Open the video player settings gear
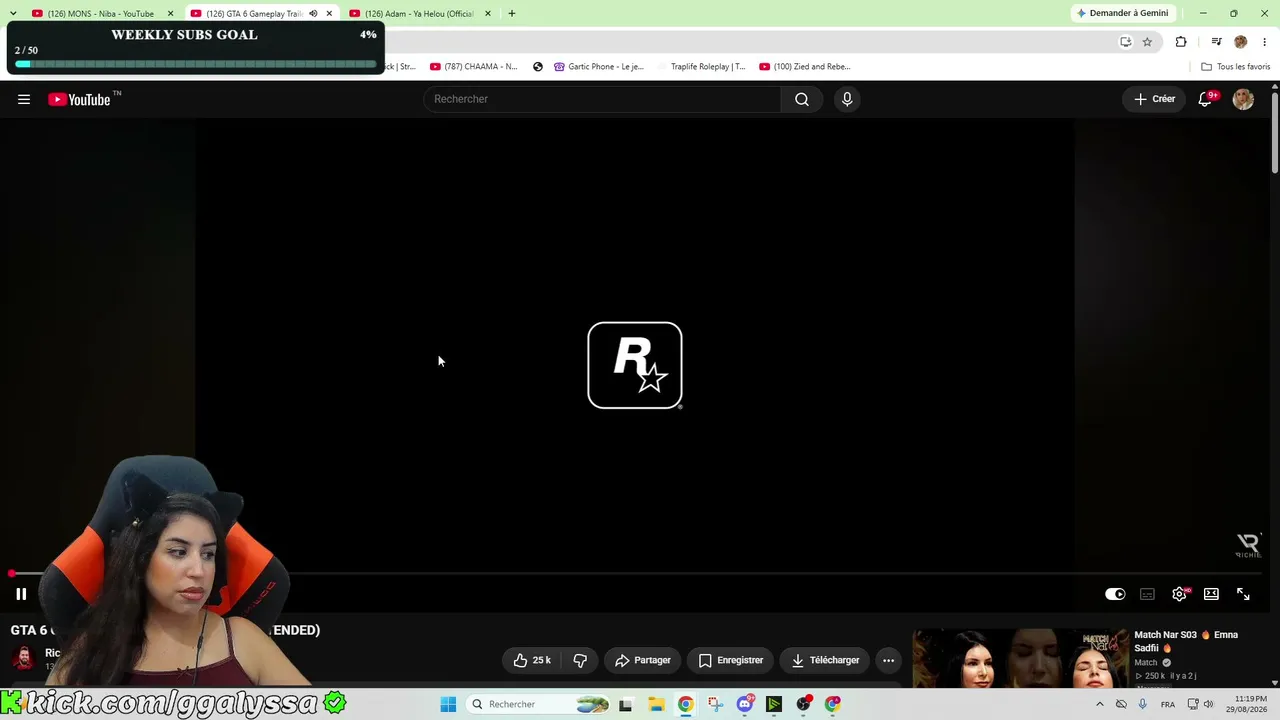This screenshot has height=720, width=1280. point(1180,594)
